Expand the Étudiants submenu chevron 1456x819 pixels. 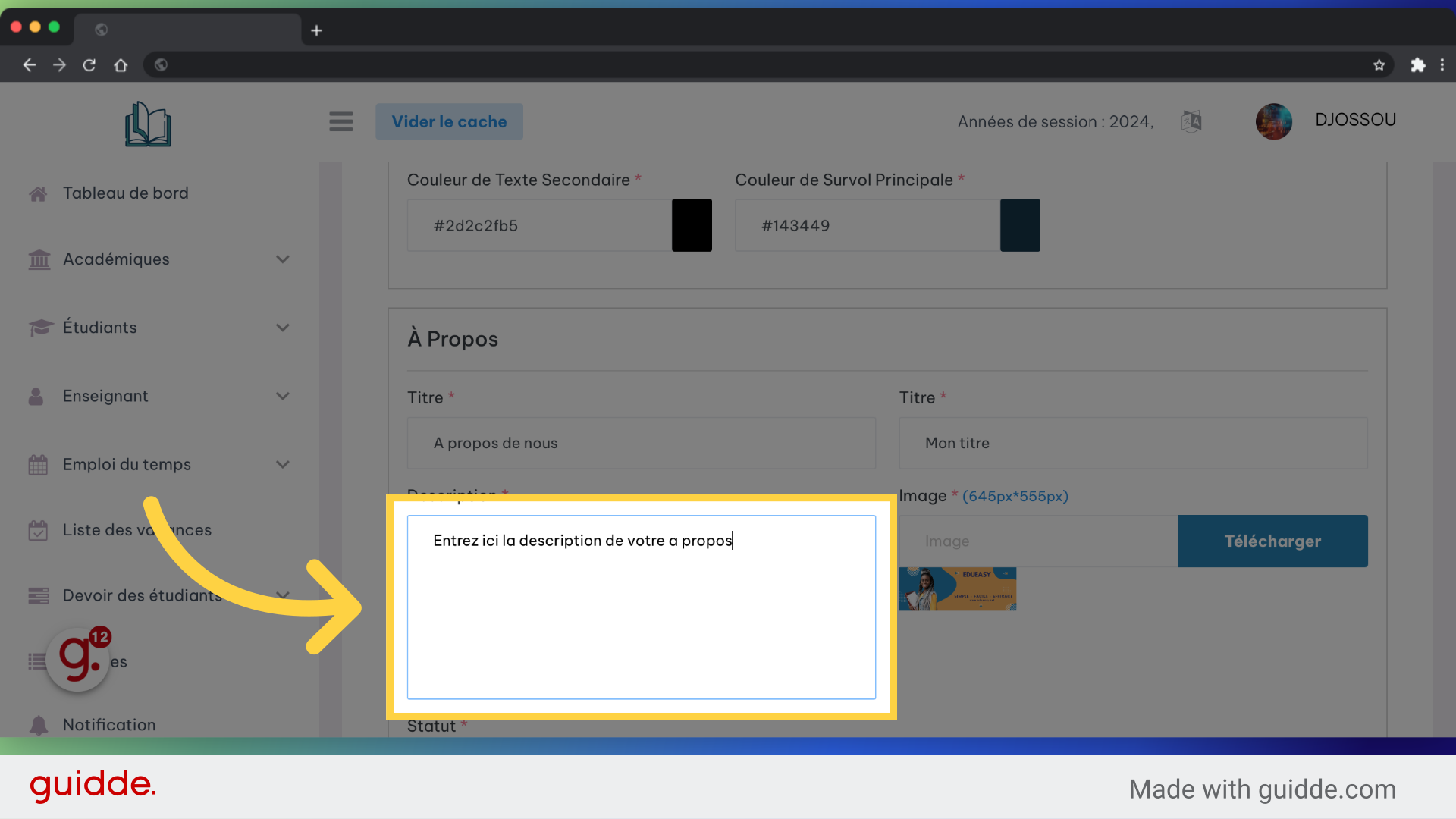point(283,328)
